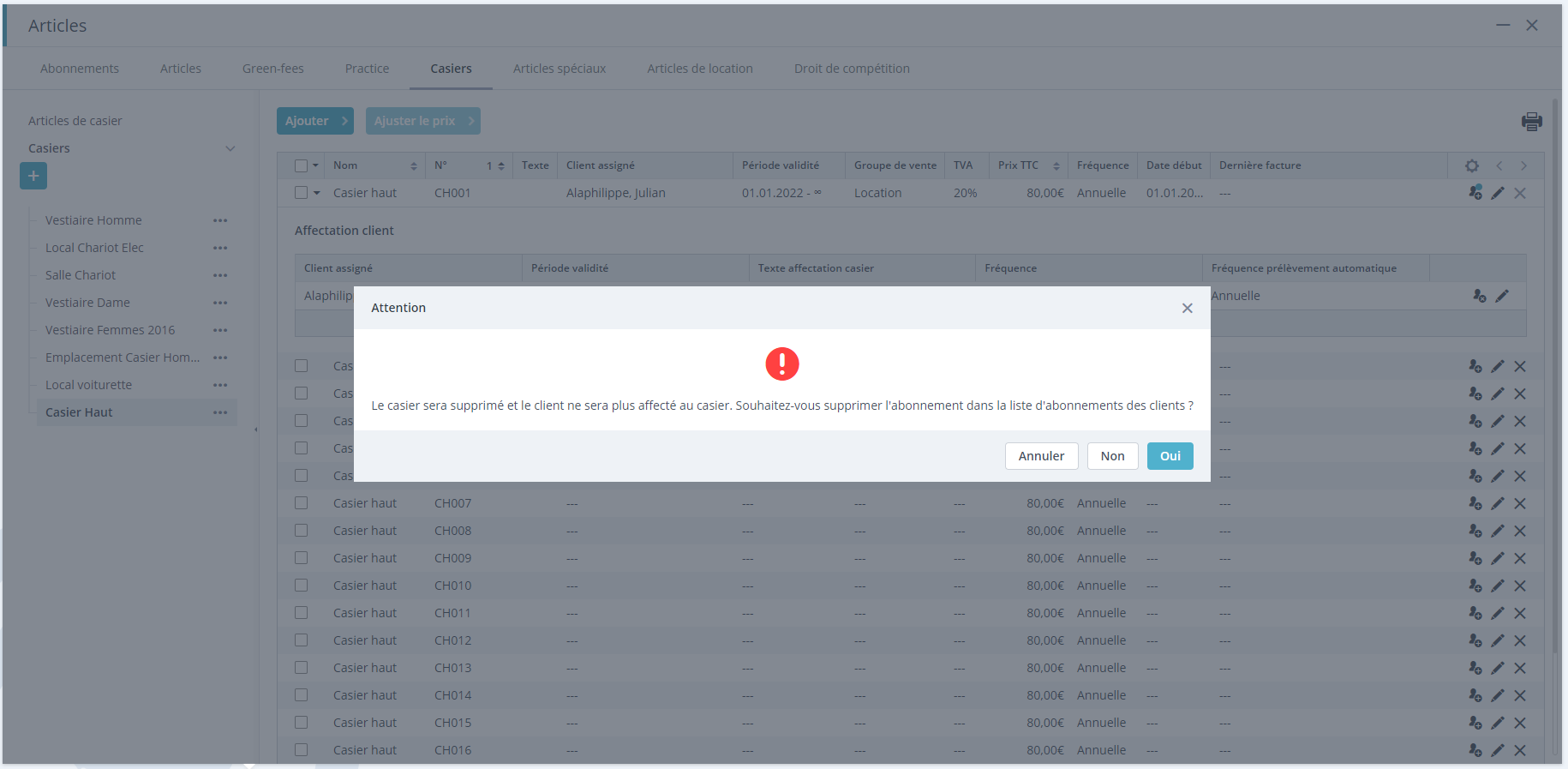
Task: Open the Articles spéciaux tab
Action: [560, 69]
